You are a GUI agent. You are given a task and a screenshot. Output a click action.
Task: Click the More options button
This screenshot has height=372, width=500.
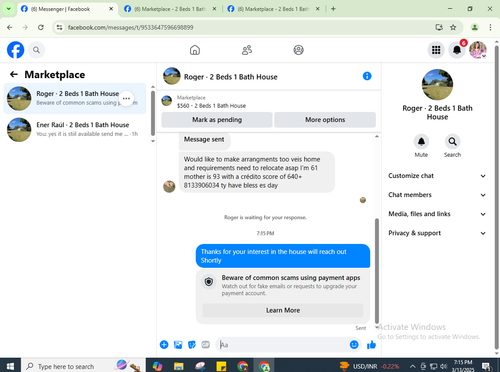[325, 120]
